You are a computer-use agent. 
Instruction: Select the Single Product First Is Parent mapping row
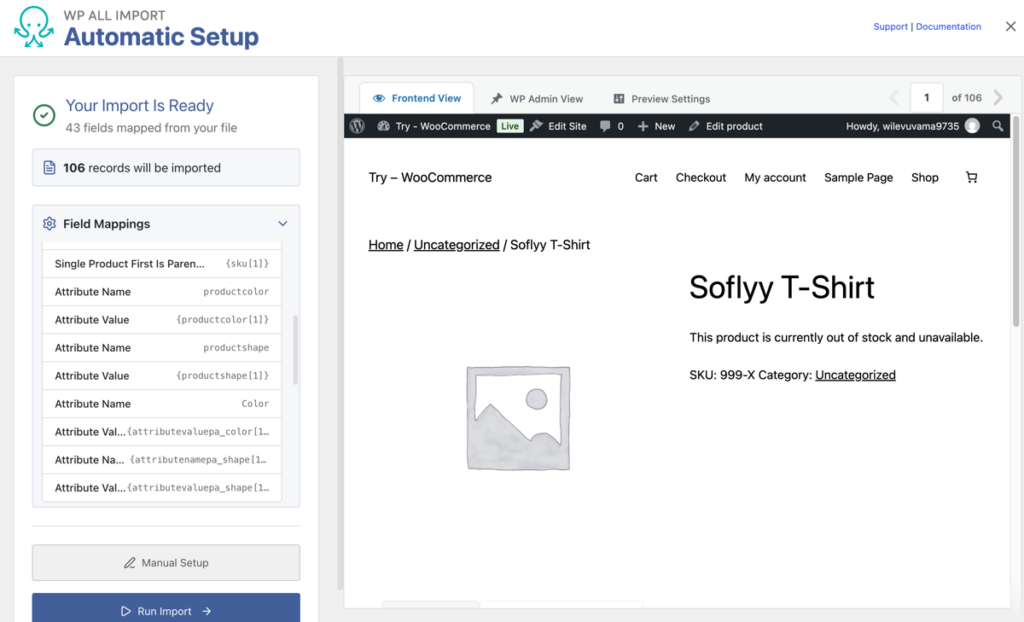[x=162, y=264]
